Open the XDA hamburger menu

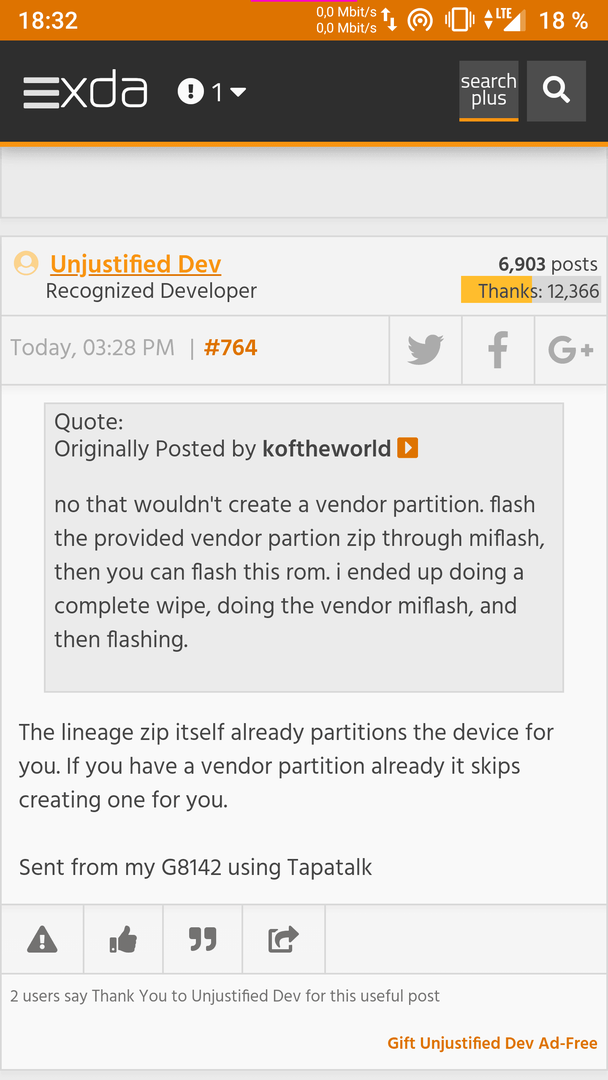click(41, 92)
